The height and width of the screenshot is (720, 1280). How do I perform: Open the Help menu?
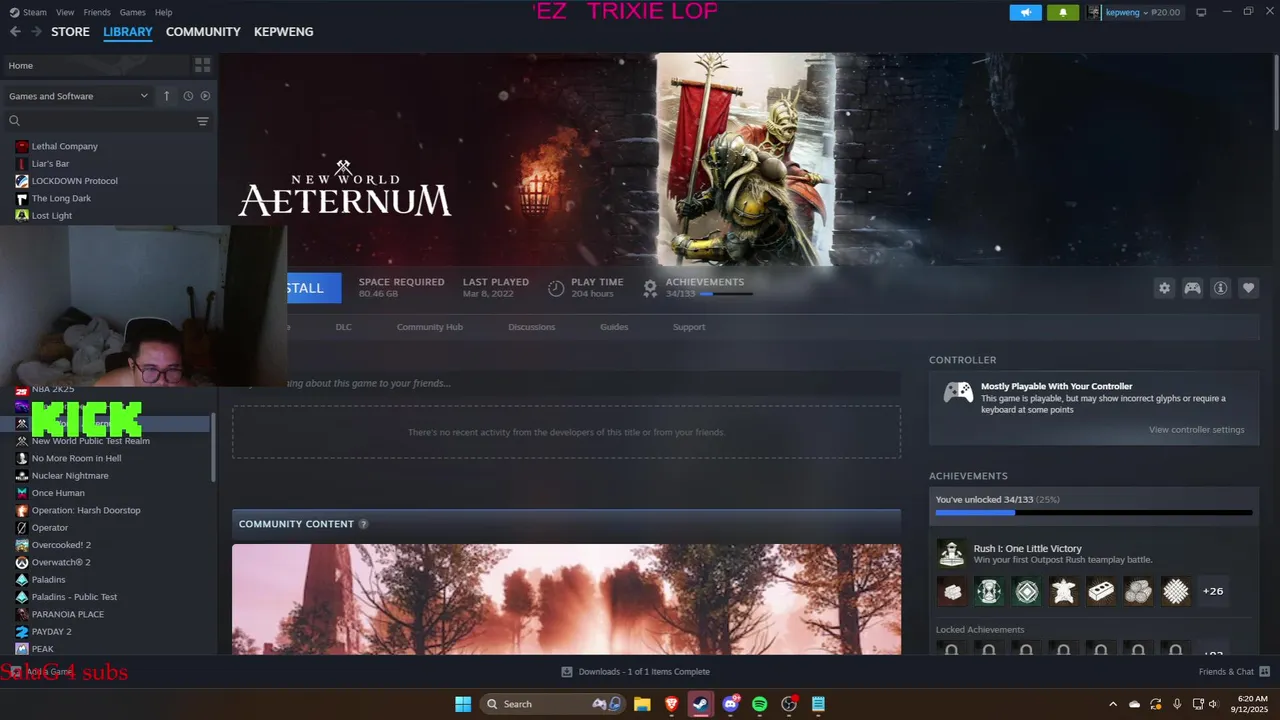coord(163,12)
